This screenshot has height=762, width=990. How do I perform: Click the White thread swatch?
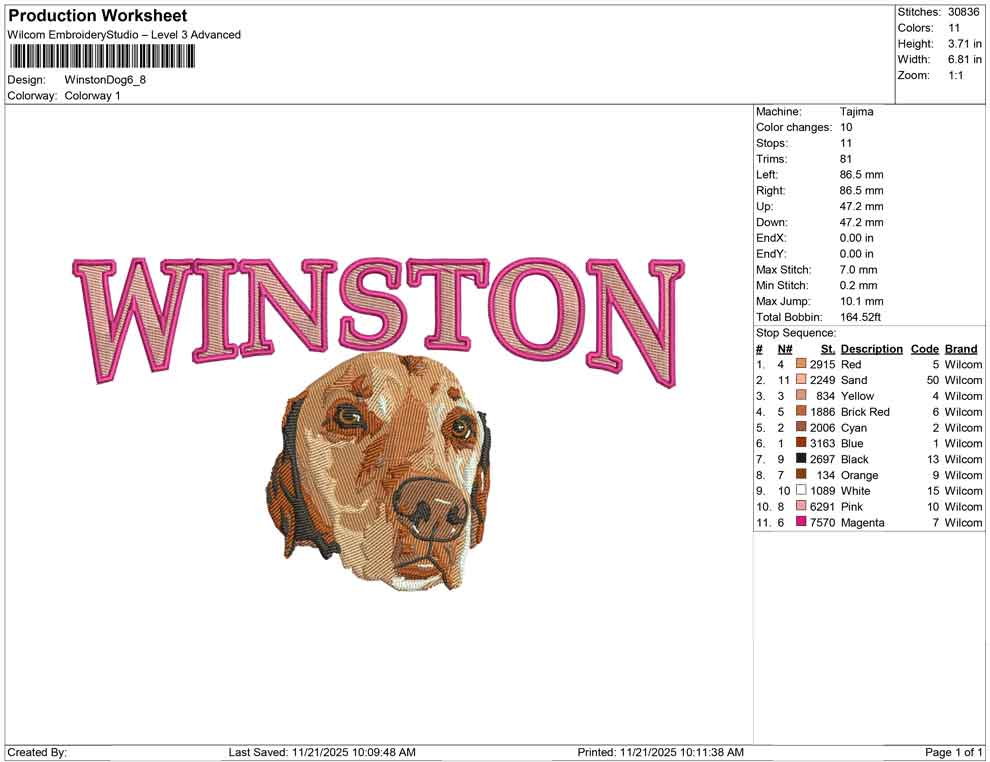(x=800, y=491)
